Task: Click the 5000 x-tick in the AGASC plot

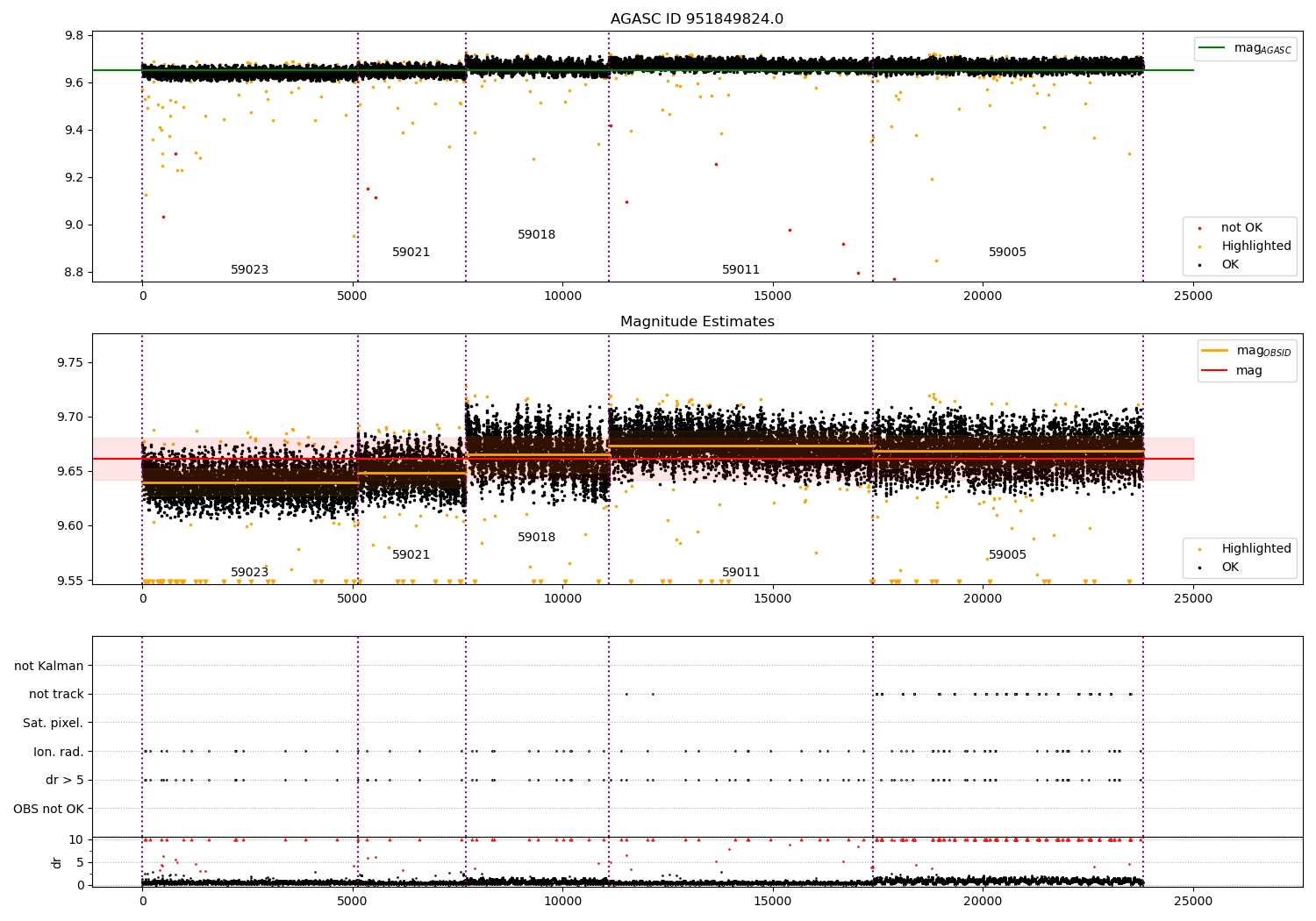Action: 352,296
